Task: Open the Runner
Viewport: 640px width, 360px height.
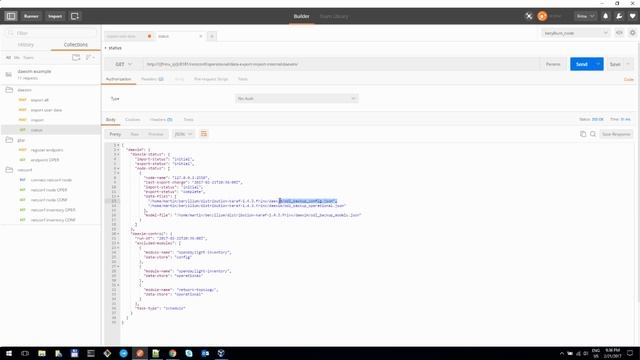Action: click(31, 16)
